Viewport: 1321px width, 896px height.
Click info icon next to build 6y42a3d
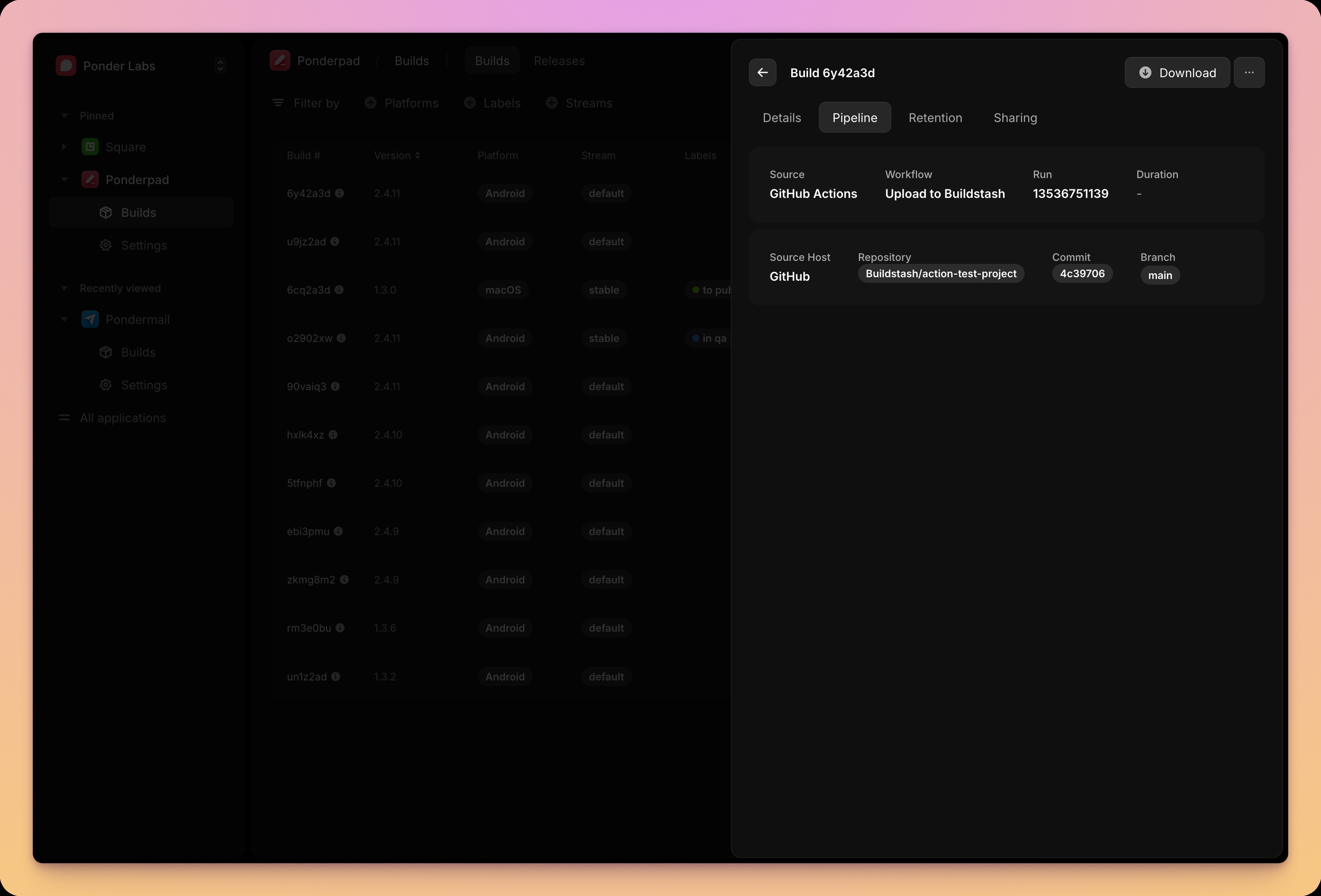coord(340,193)
